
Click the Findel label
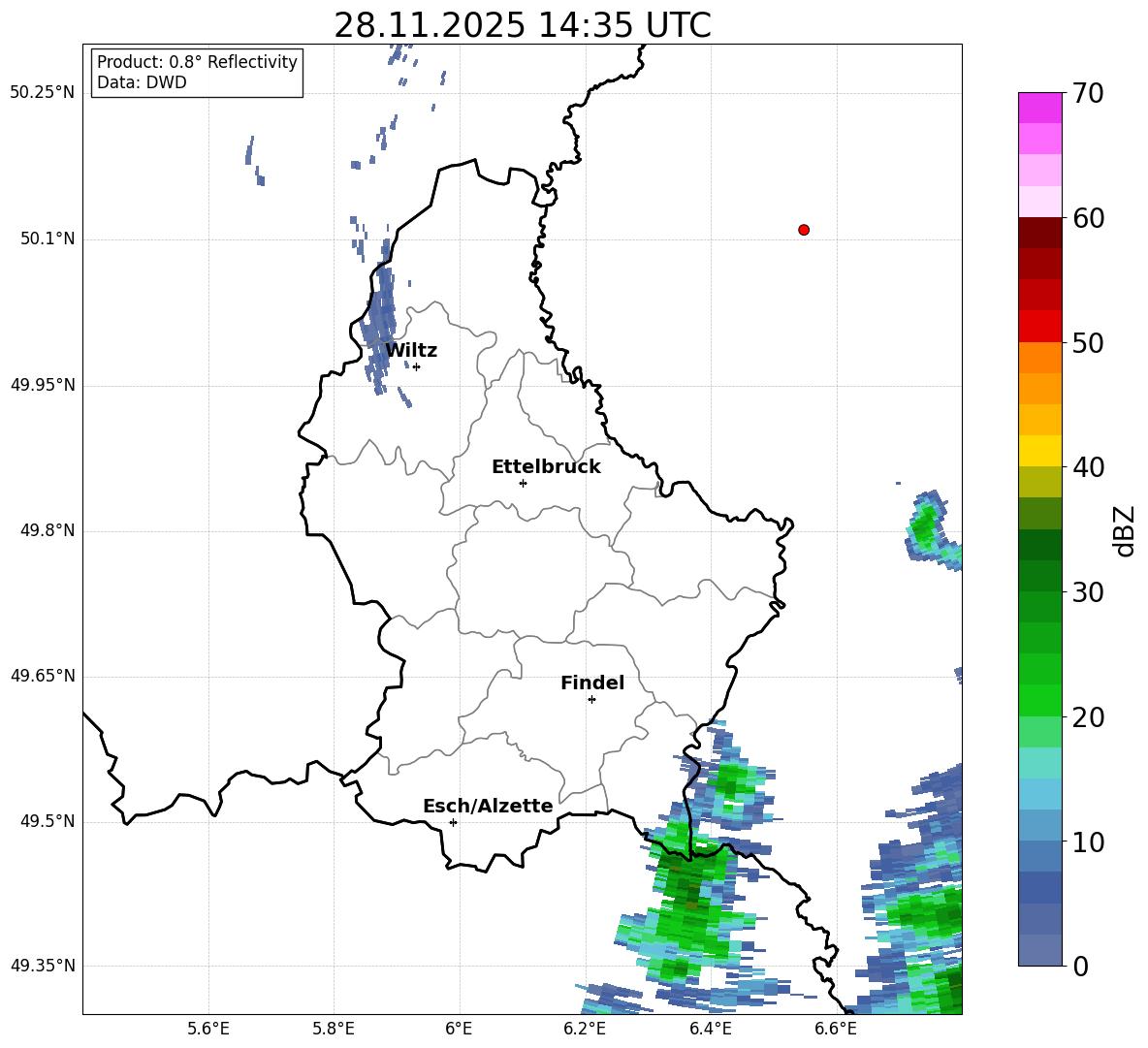tap(592, 683)
